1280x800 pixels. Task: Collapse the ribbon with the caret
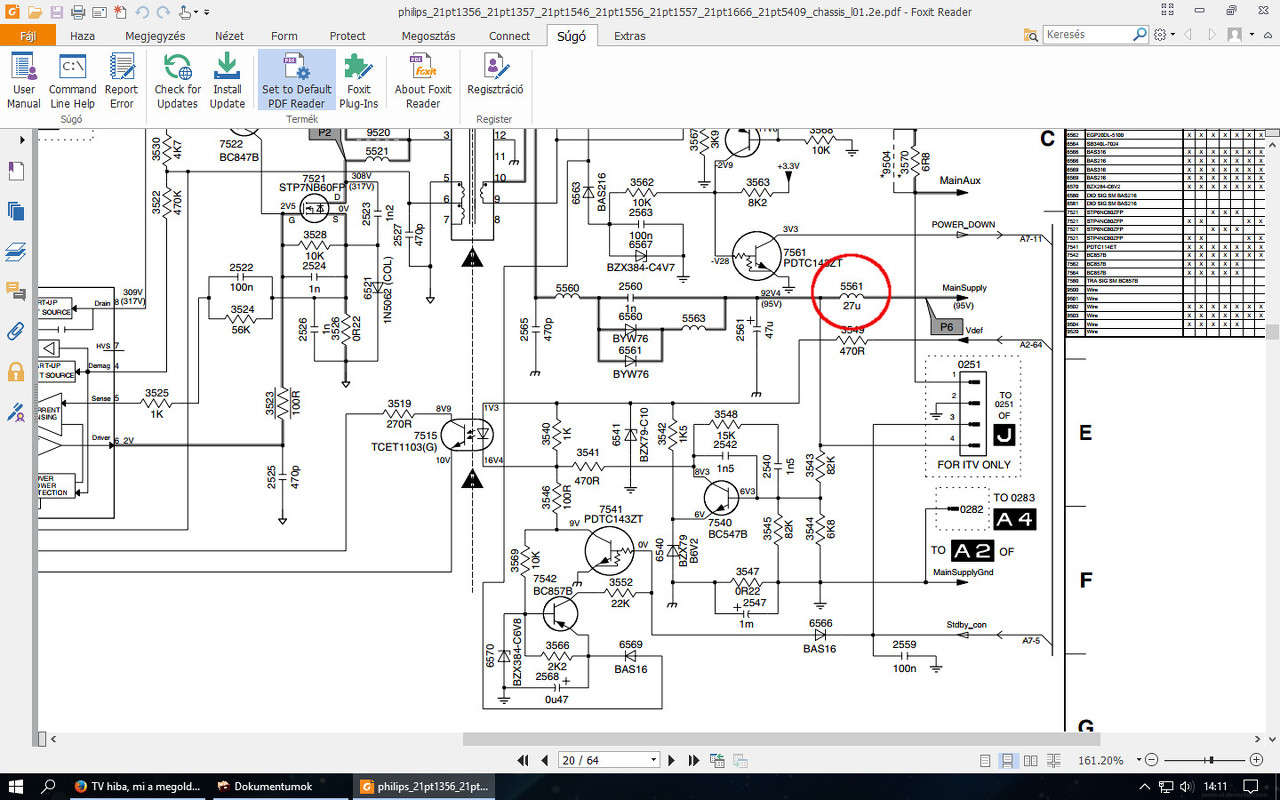click(1266, 36)
